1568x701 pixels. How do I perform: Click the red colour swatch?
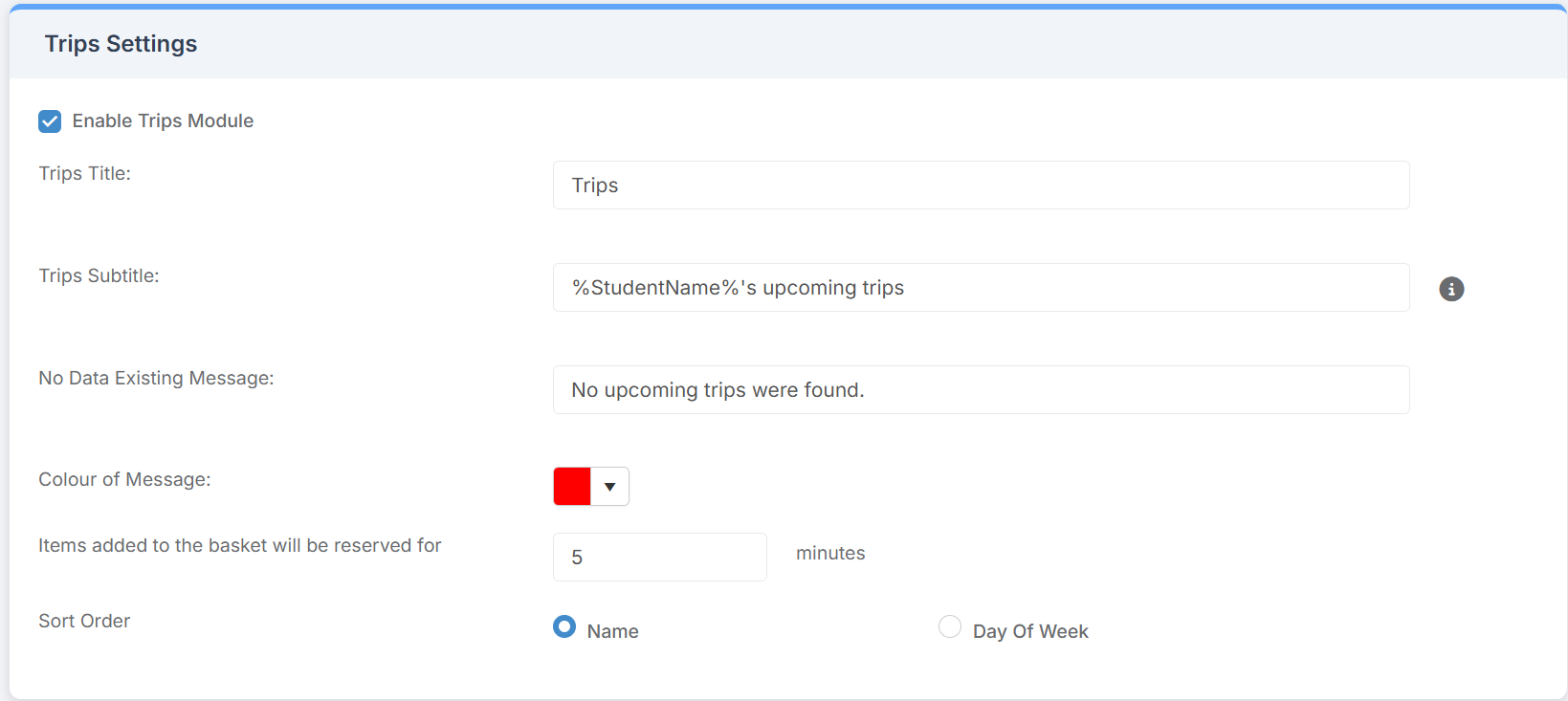[572, 487]
